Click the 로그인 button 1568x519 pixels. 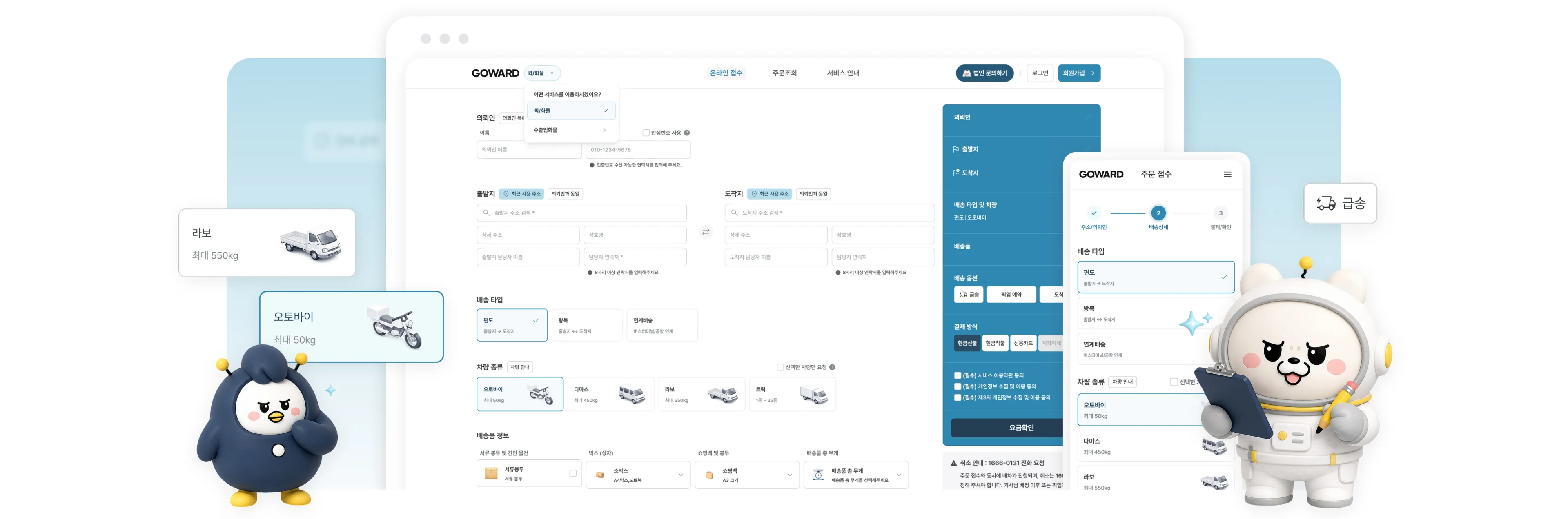pyautogui.click(x=1040, y=73)
